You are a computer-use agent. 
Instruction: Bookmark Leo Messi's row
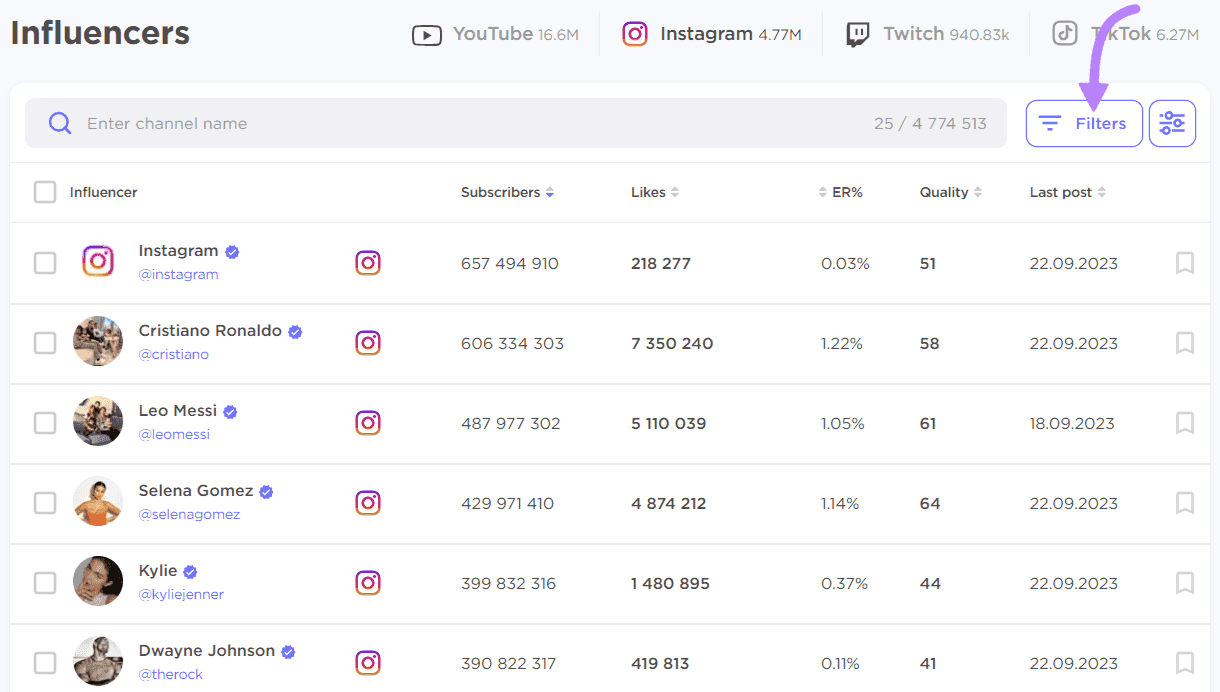(1185, 423)
